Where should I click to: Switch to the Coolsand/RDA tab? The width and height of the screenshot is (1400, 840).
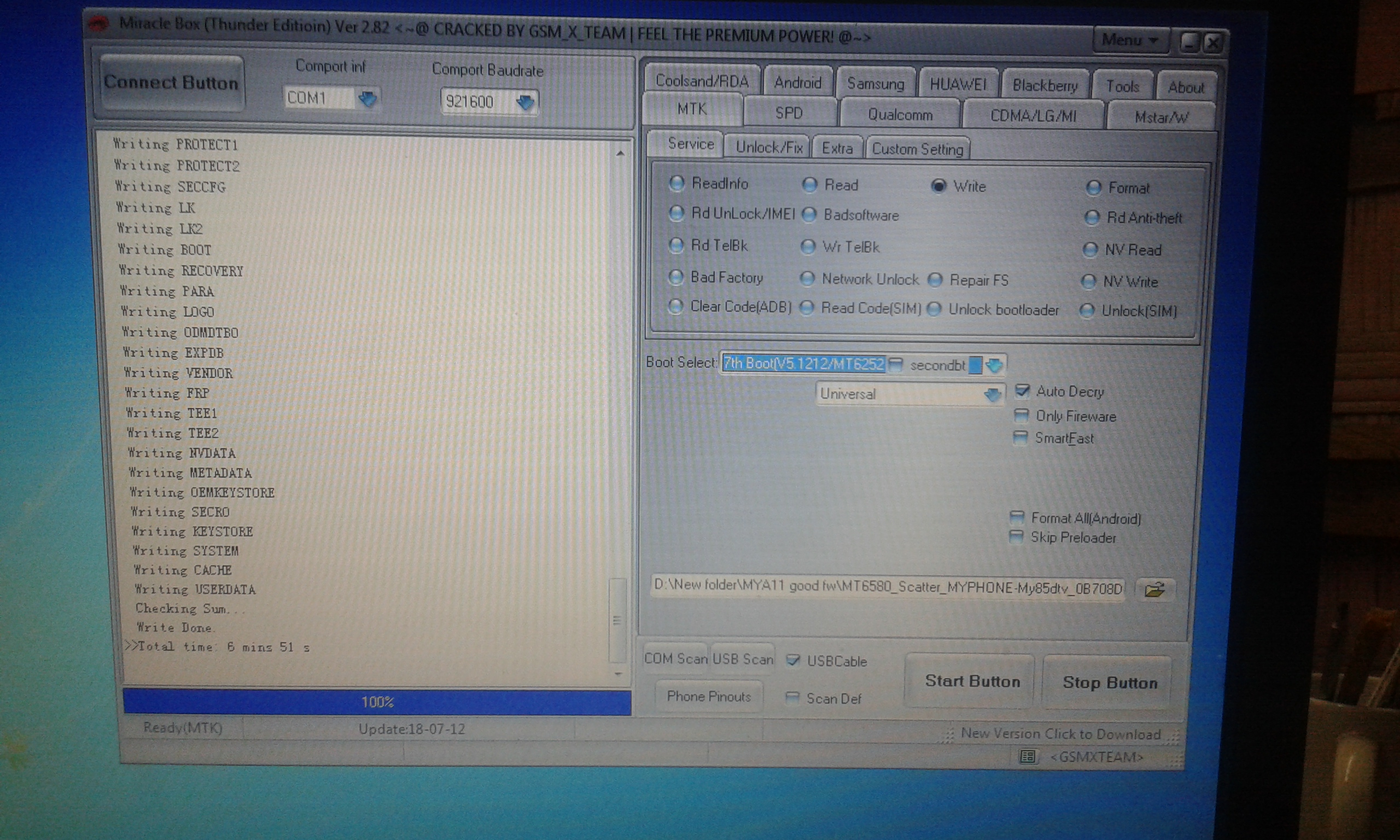click(702, 81)
